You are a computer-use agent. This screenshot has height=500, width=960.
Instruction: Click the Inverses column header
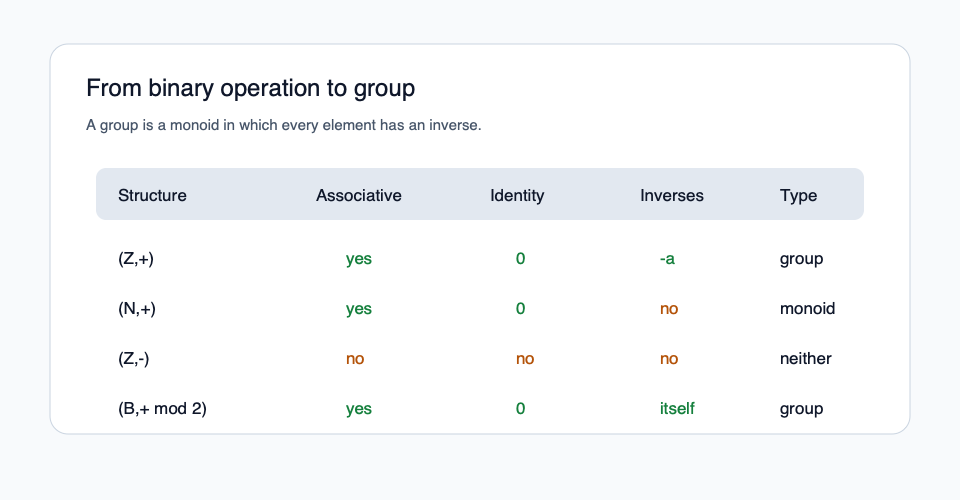pyautogui.click(x=671, y=195)
